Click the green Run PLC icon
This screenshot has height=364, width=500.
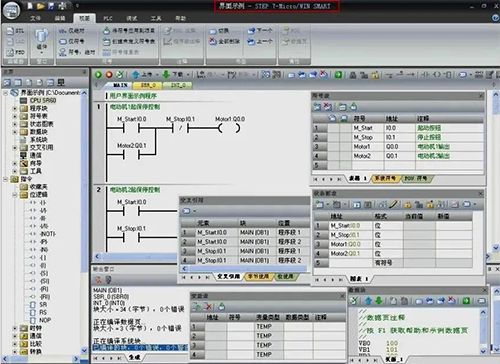click(98, 74)
